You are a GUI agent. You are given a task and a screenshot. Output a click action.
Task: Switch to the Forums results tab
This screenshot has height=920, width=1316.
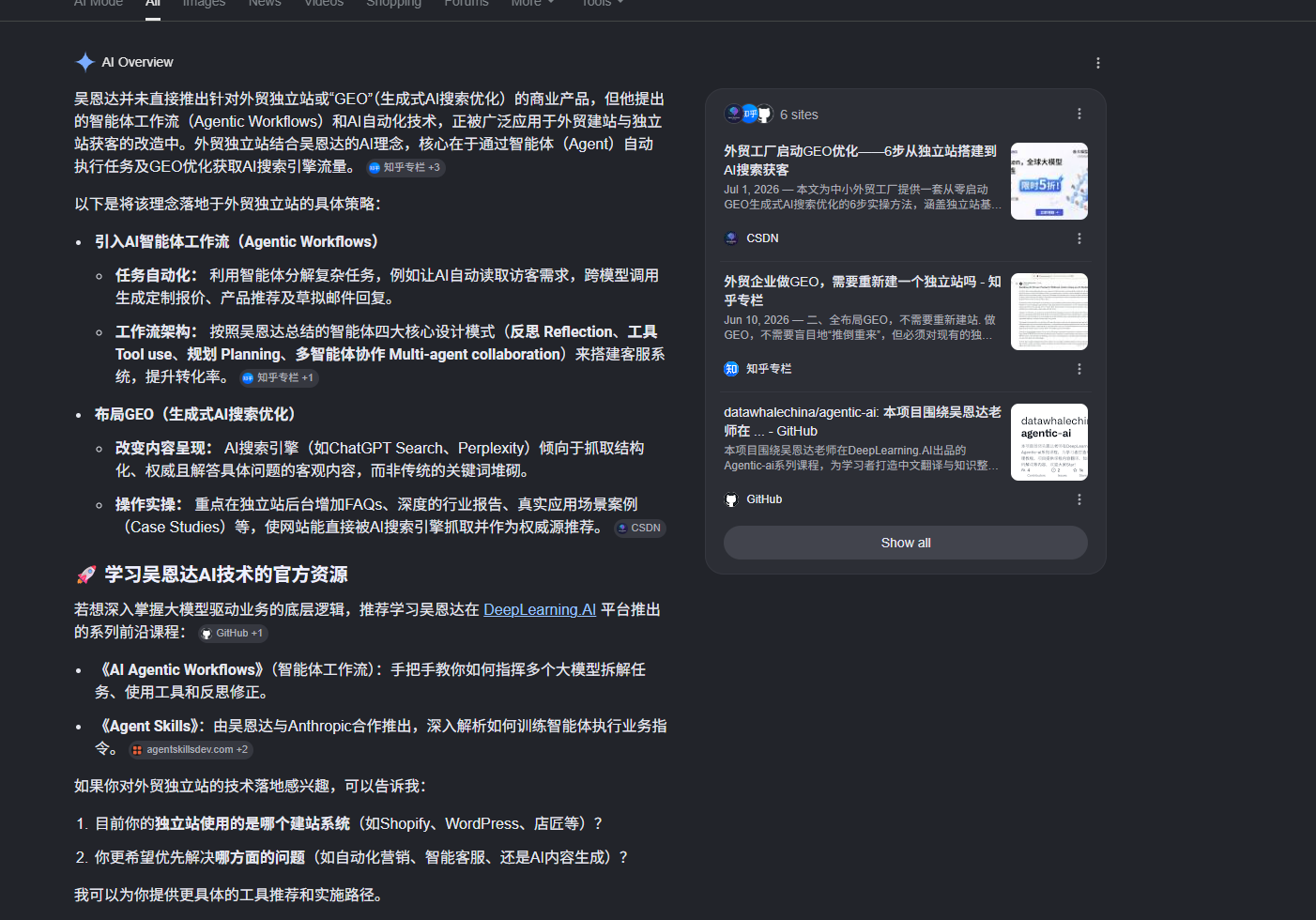click(x=467, y=3)
